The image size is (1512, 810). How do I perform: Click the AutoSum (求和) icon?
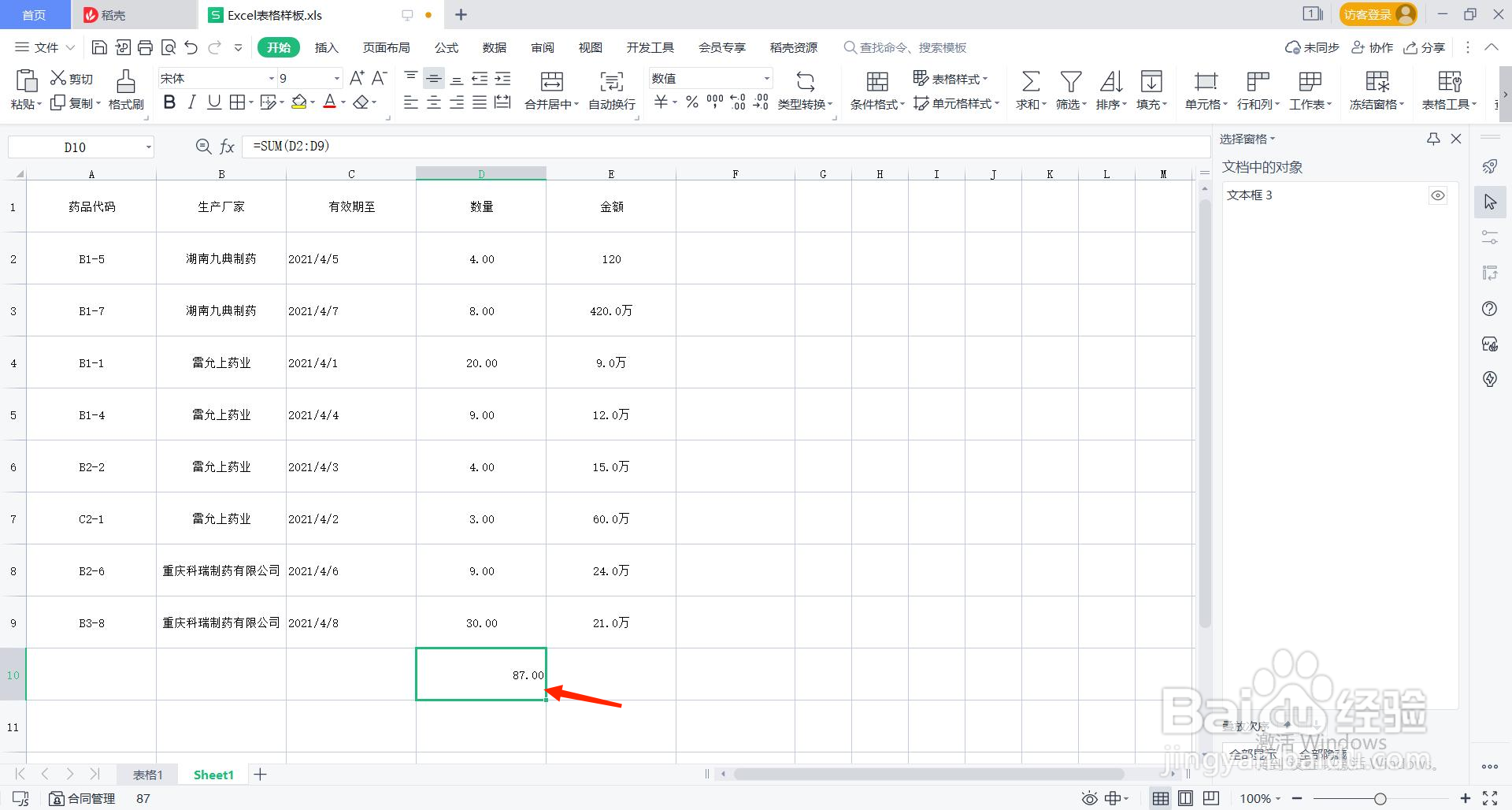[x=1030, y=81]
